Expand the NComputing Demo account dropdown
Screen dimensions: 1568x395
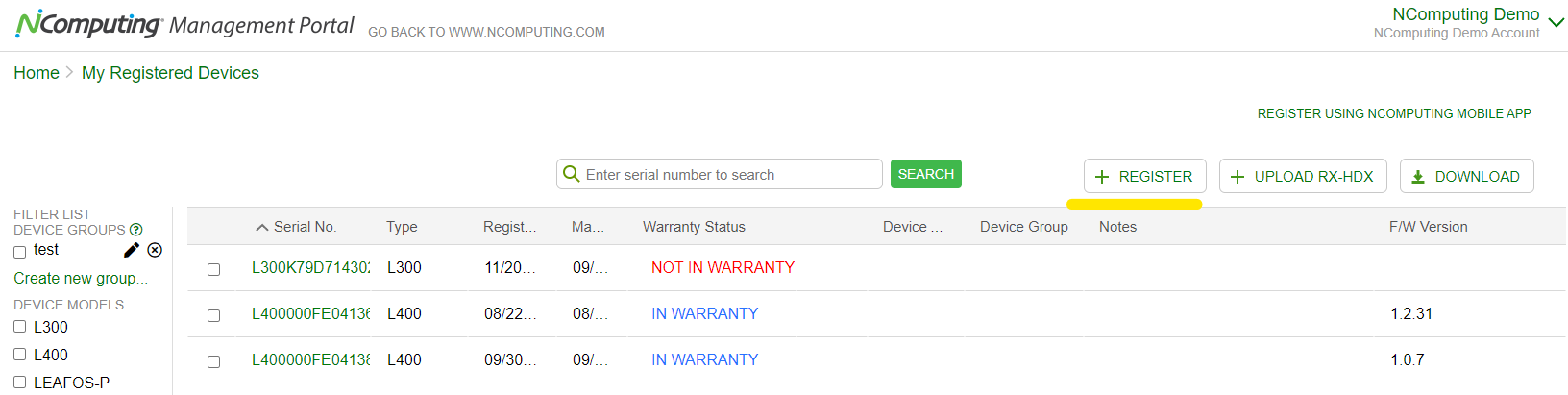(x=1556, y=23)
